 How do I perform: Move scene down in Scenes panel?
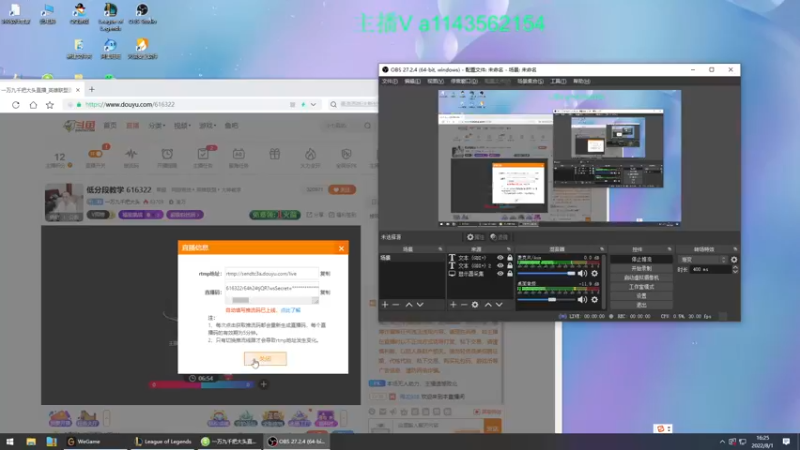pos(420,305)
